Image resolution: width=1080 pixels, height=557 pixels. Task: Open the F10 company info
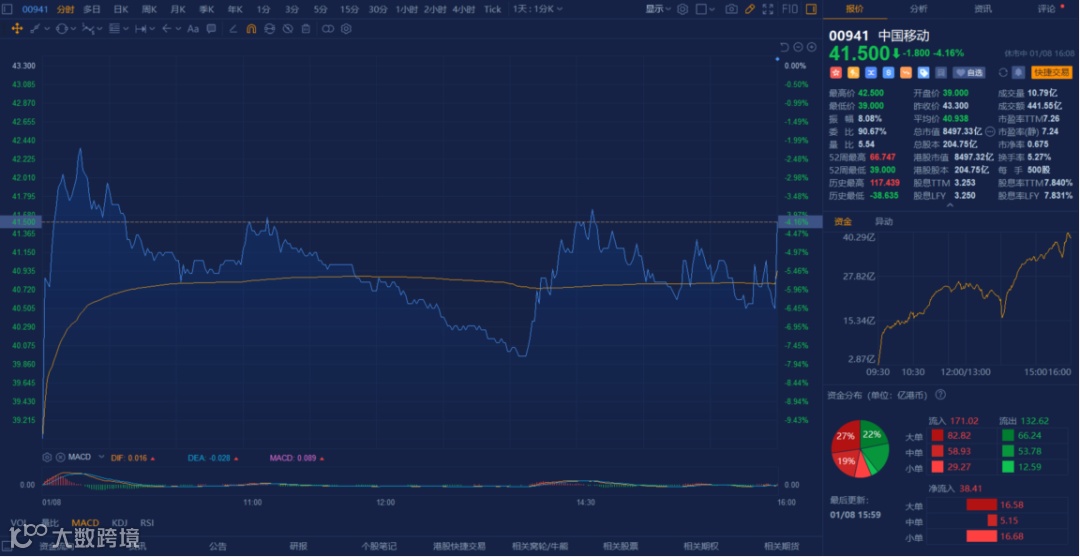pos(789,9)
